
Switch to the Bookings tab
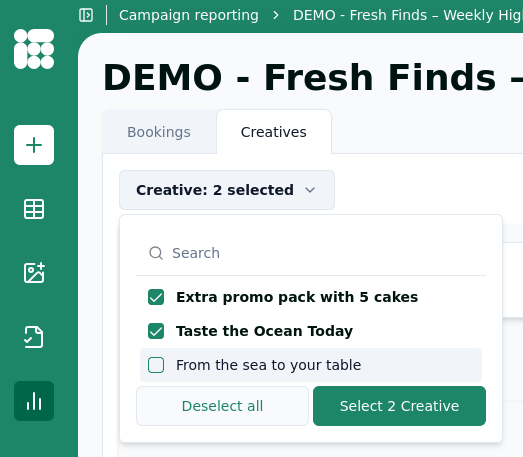159,132
